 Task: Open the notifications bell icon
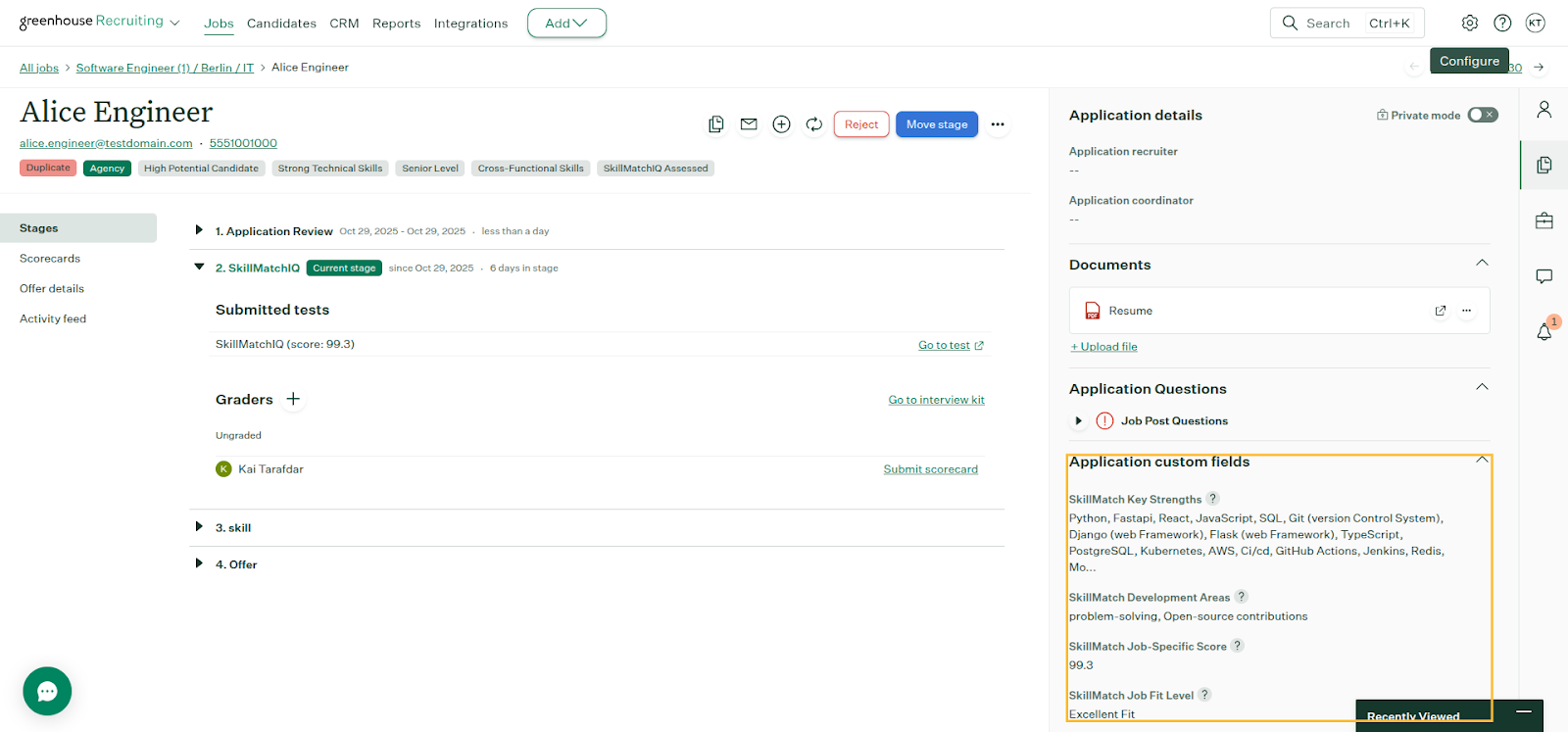tap(1543, 332)
